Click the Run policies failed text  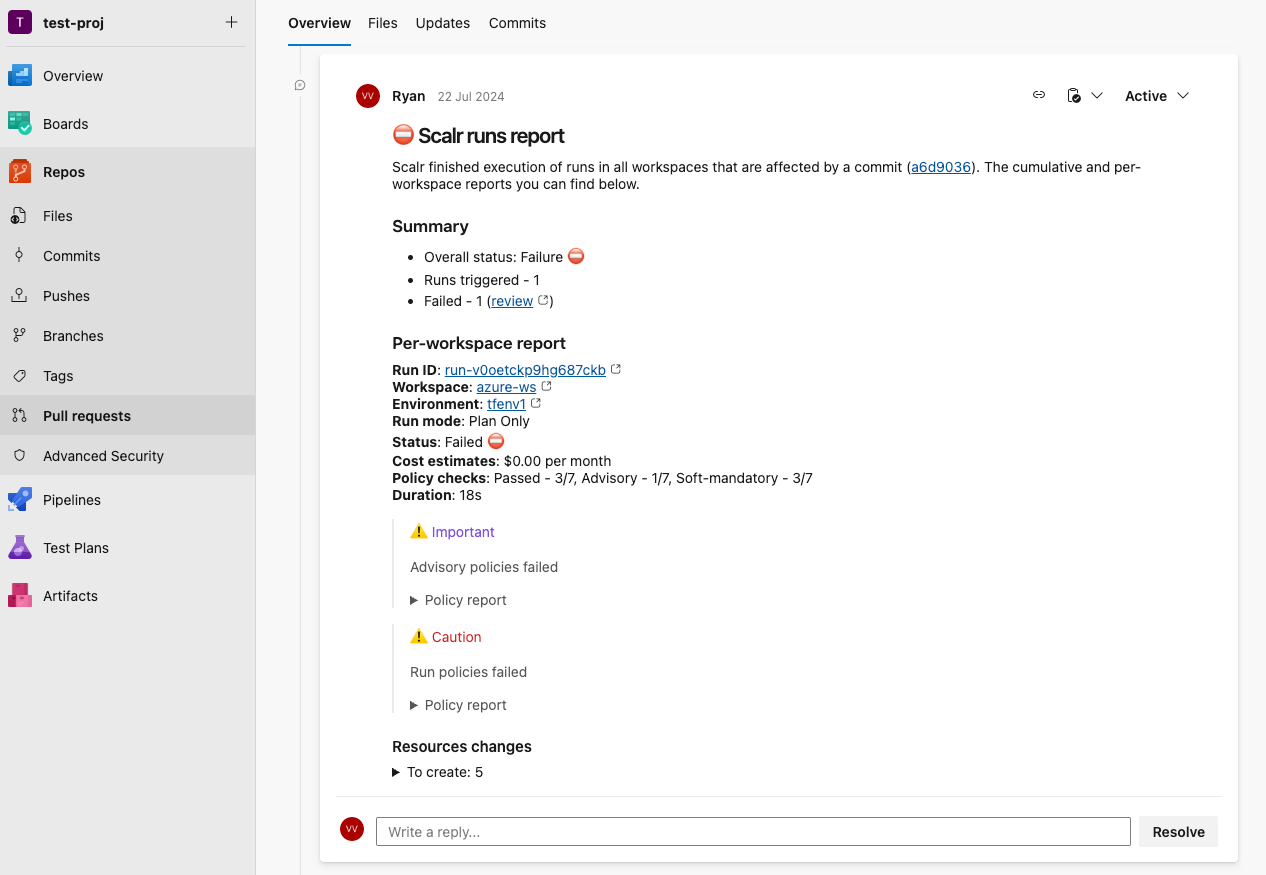click(468, 672)
